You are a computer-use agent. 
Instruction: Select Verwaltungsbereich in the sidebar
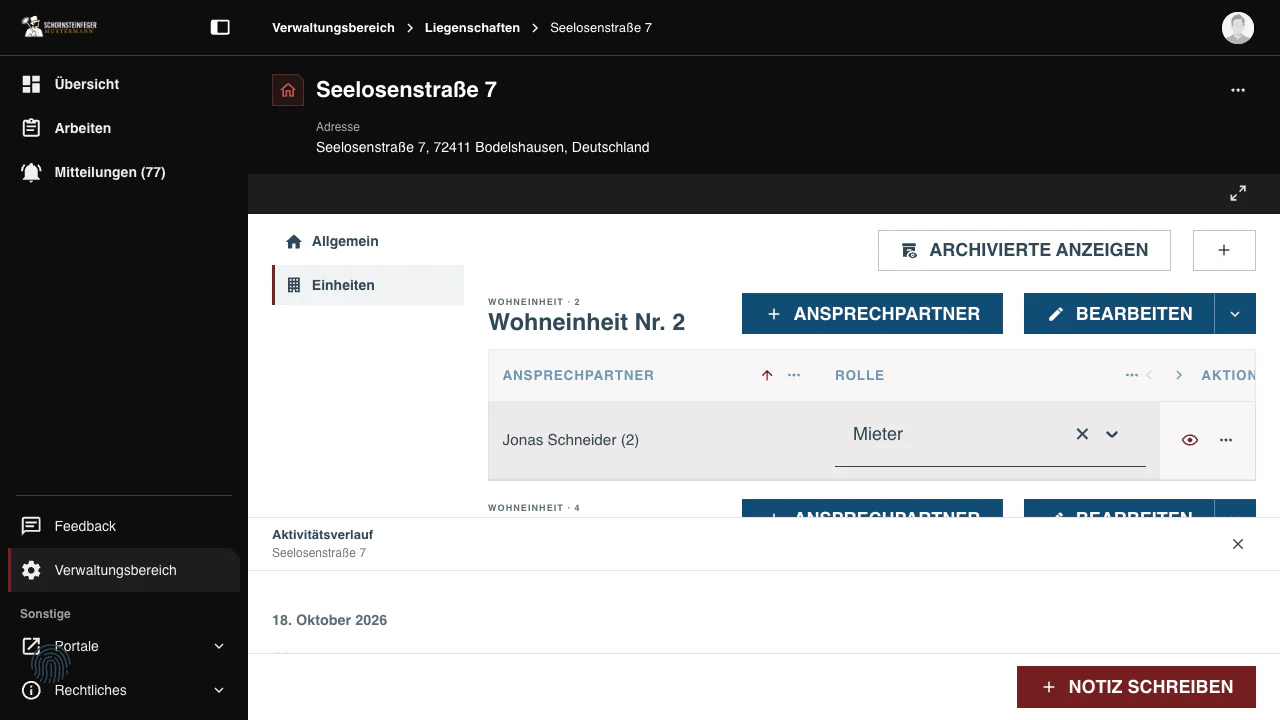coord(124,570)
